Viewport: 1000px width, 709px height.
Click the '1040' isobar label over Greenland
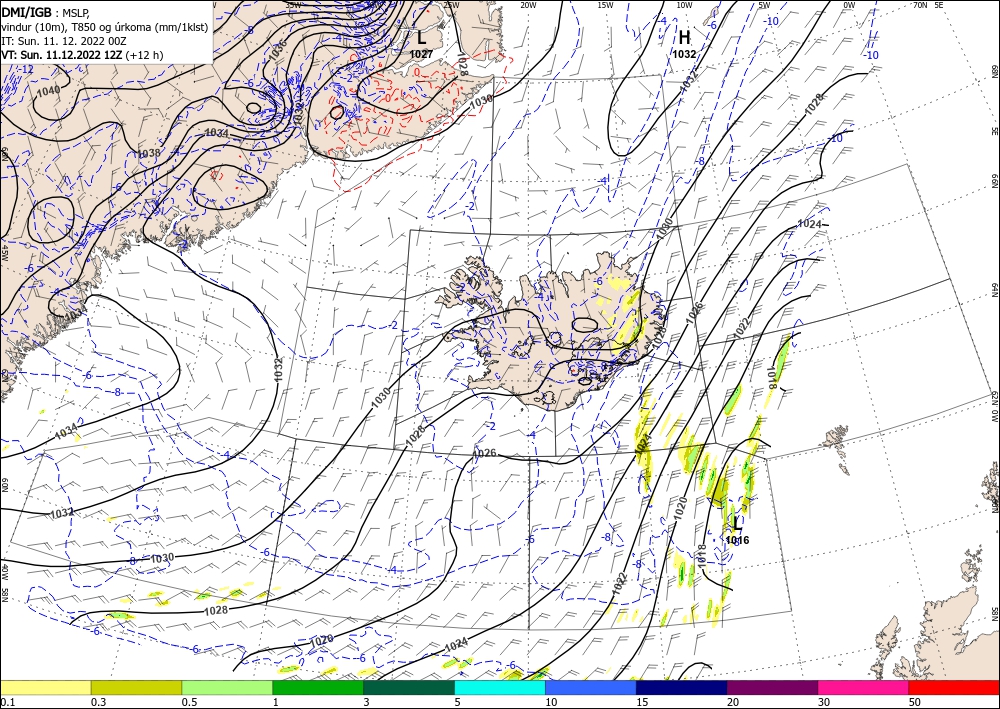click(48, 91)
